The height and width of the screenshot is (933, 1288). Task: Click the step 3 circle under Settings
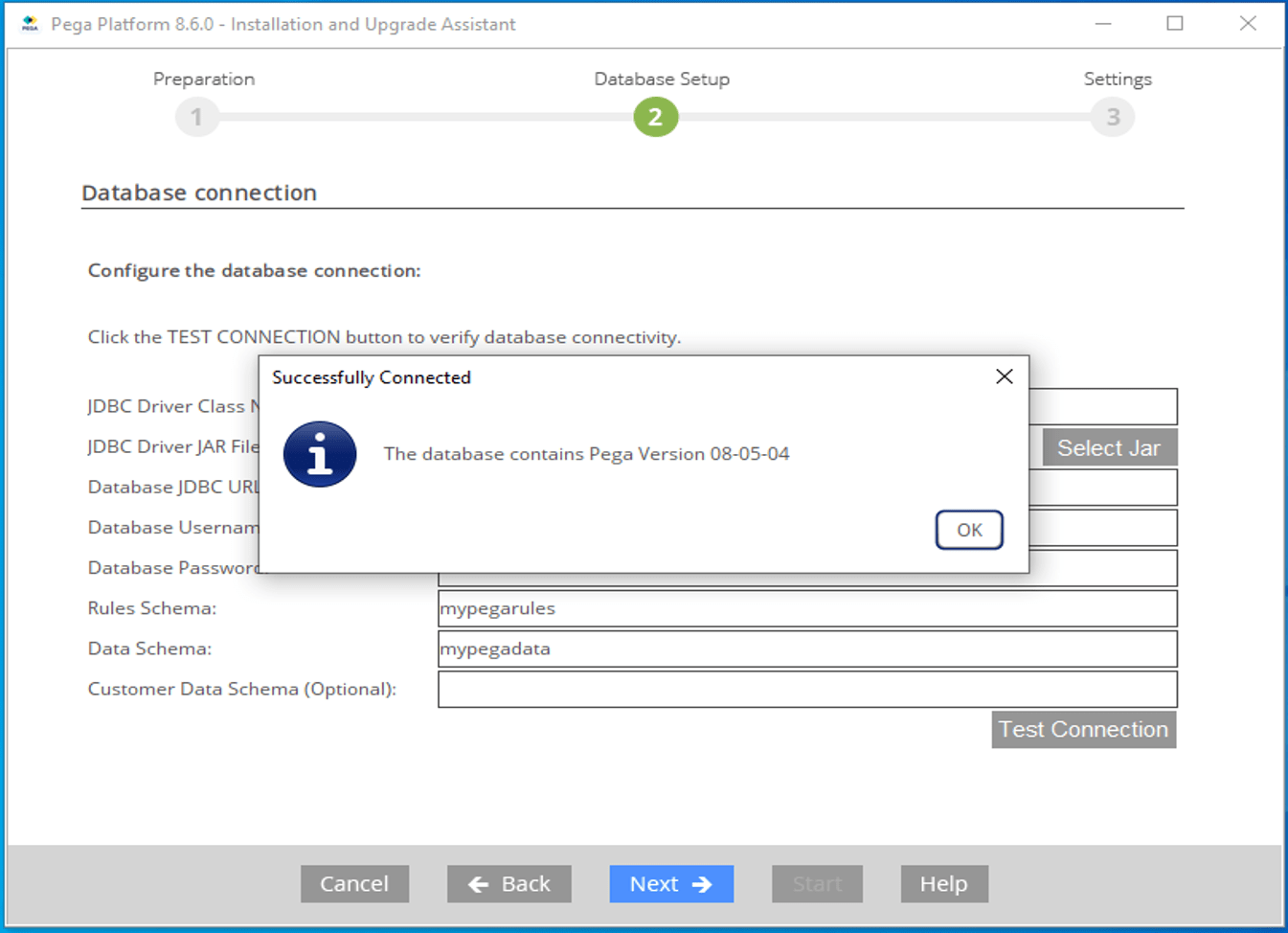pos(1113,116)
